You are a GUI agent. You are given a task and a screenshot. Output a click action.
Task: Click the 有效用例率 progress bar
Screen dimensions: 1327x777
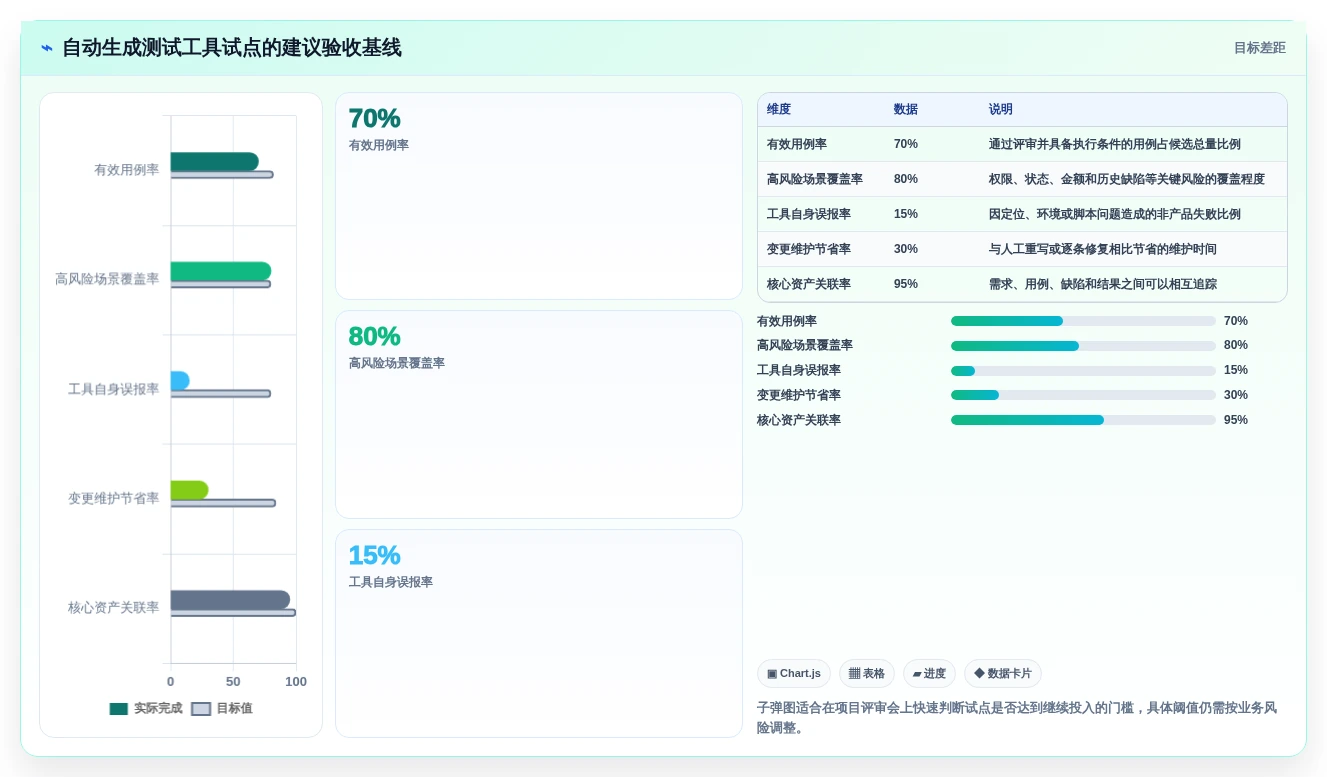1083,321
